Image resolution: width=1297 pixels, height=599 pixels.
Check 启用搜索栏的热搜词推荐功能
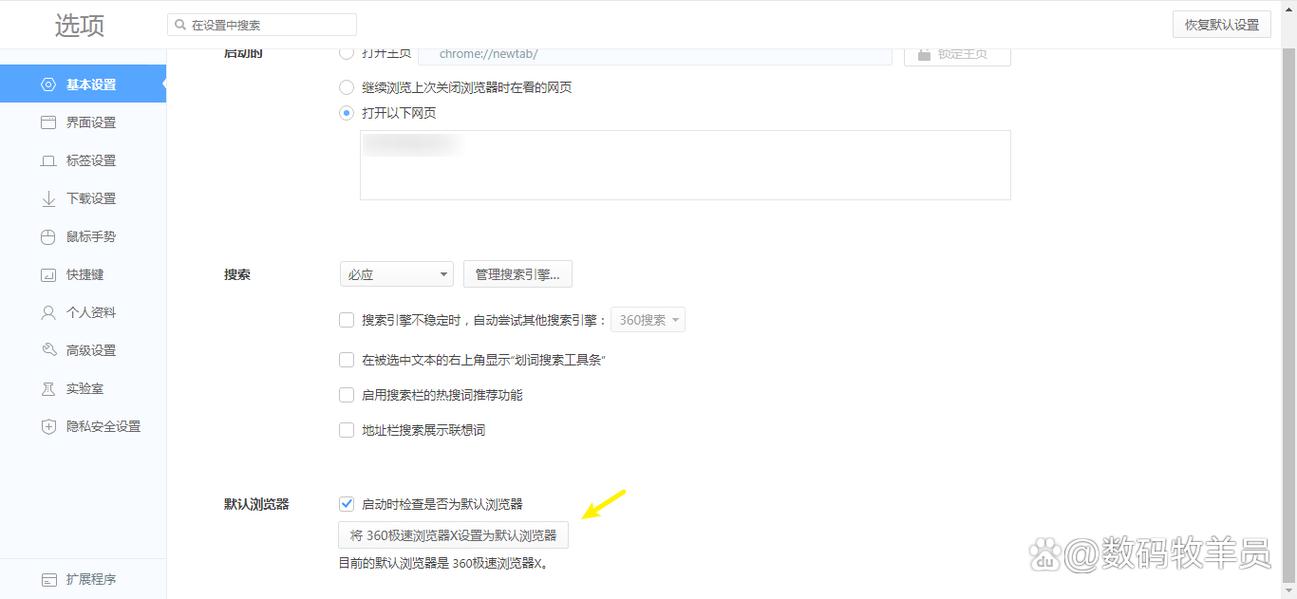click(346, 394)
